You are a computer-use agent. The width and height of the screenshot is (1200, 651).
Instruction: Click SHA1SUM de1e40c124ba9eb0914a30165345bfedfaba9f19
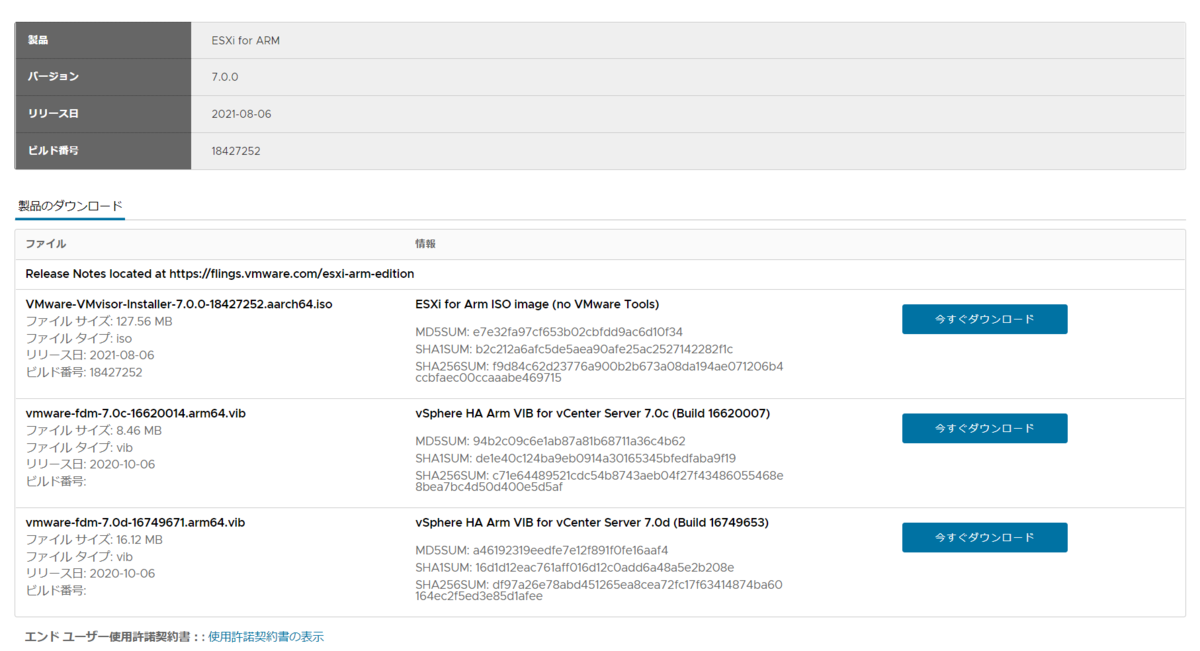coord(575,458)
